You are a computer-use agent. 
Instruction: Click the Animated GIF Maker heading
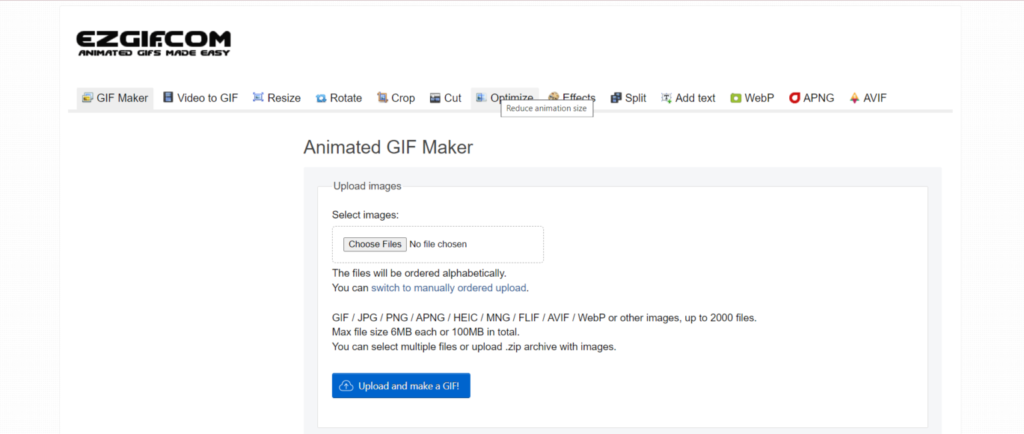387,147
